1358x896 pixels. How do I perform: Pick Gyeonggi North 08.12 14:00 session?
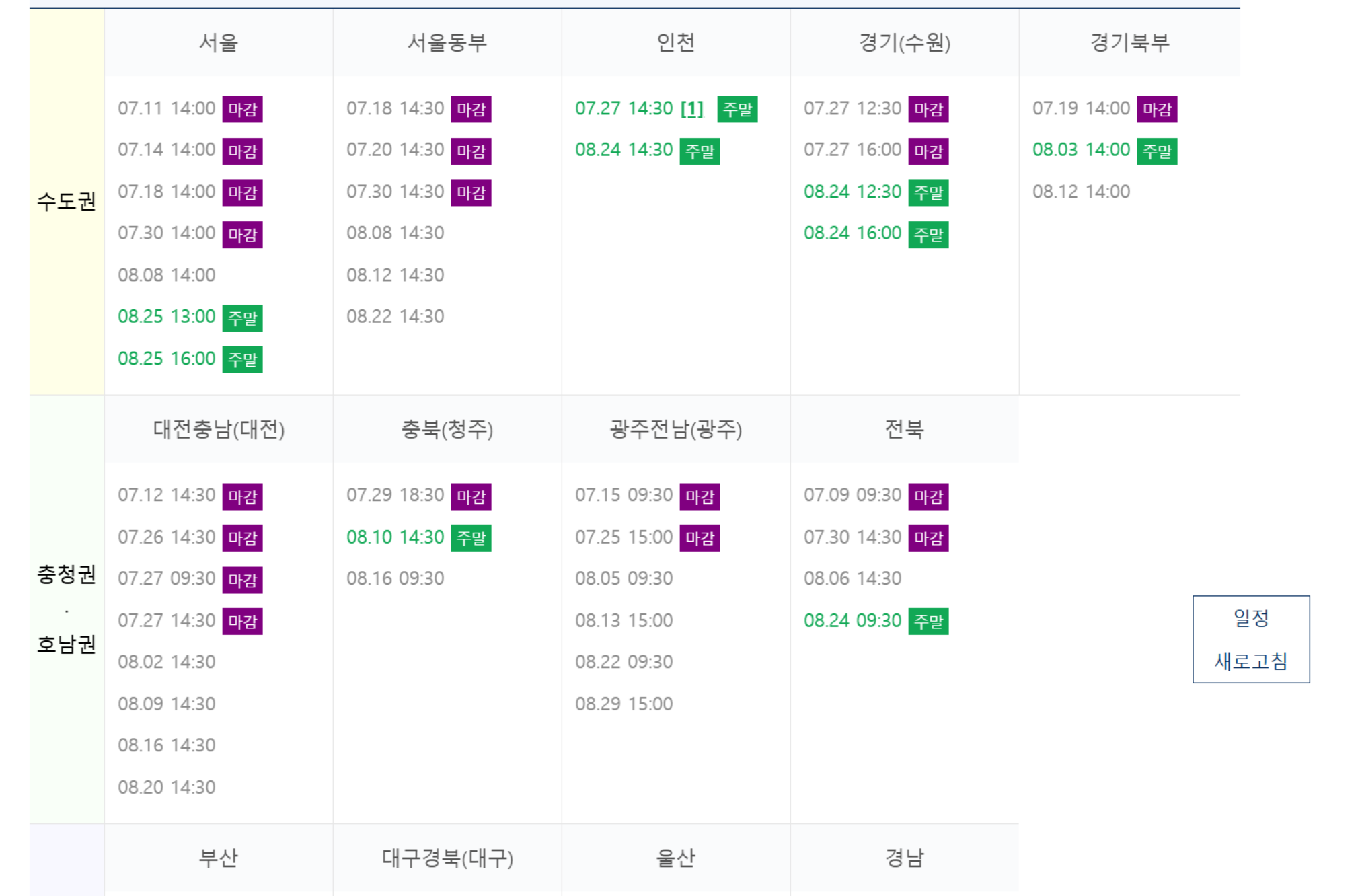pos(1081,192)
